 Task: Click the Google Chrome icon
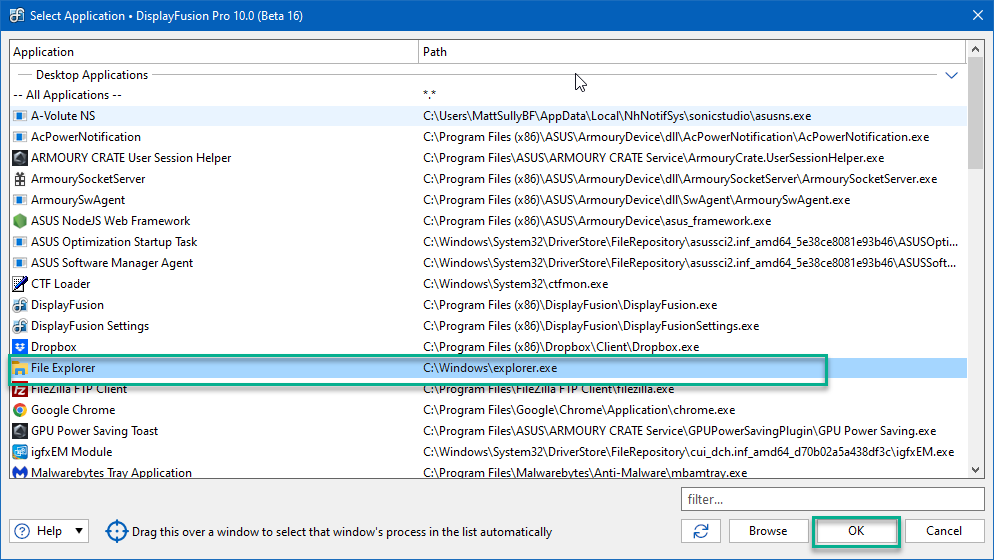[x=20, y=410]
